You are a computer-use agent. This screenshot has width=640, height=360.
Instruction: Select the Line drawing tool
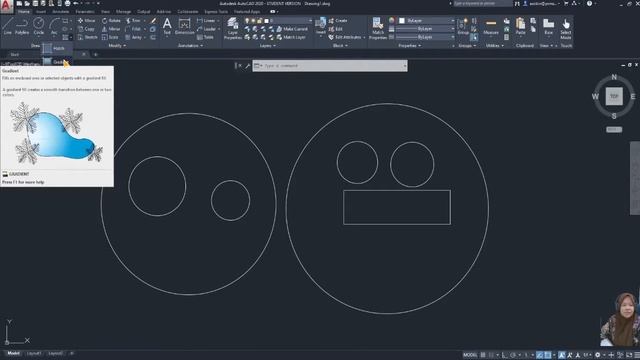point(7,26)
